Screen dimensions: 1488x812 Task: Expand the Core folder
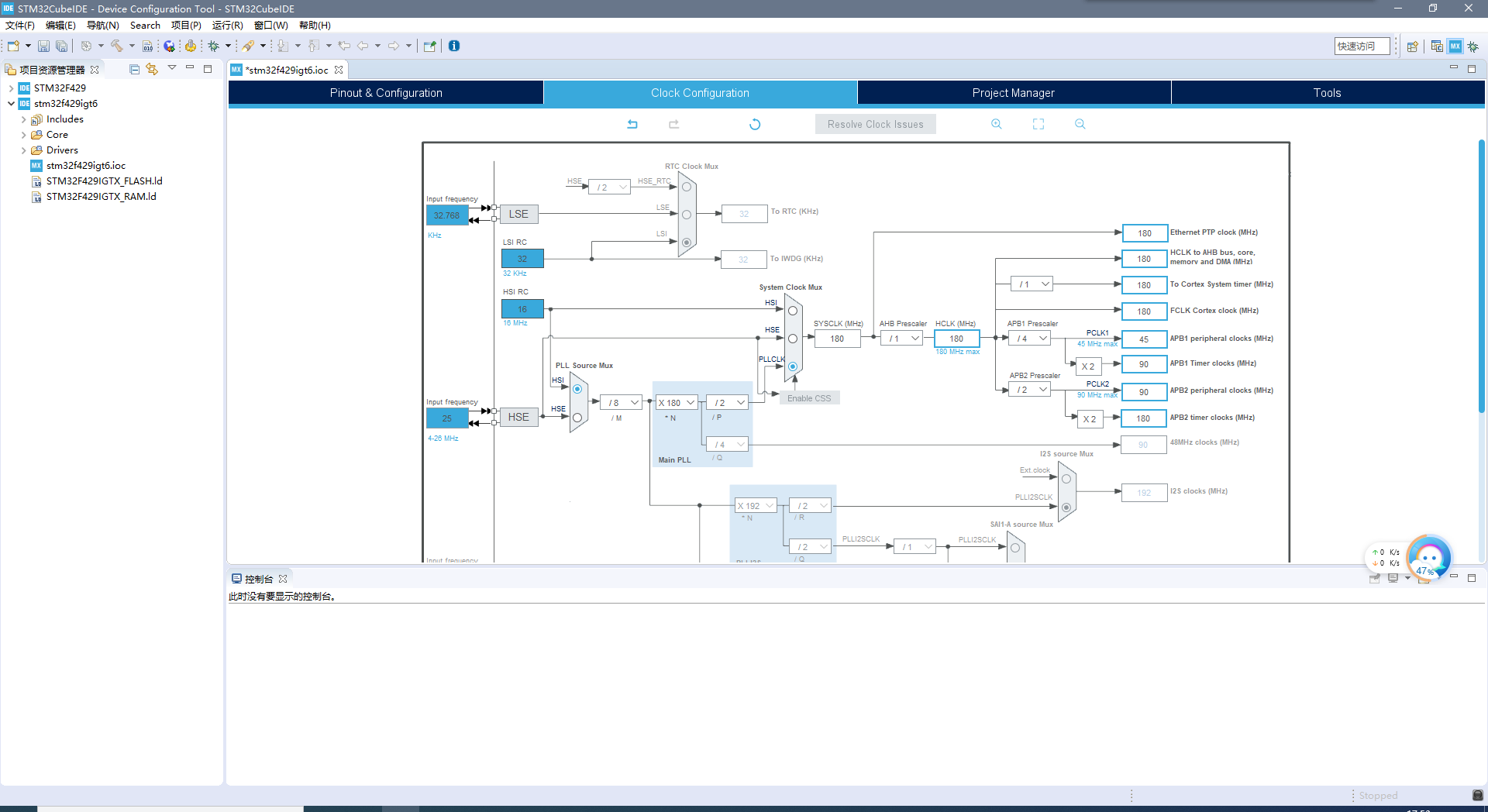[24, 134]
